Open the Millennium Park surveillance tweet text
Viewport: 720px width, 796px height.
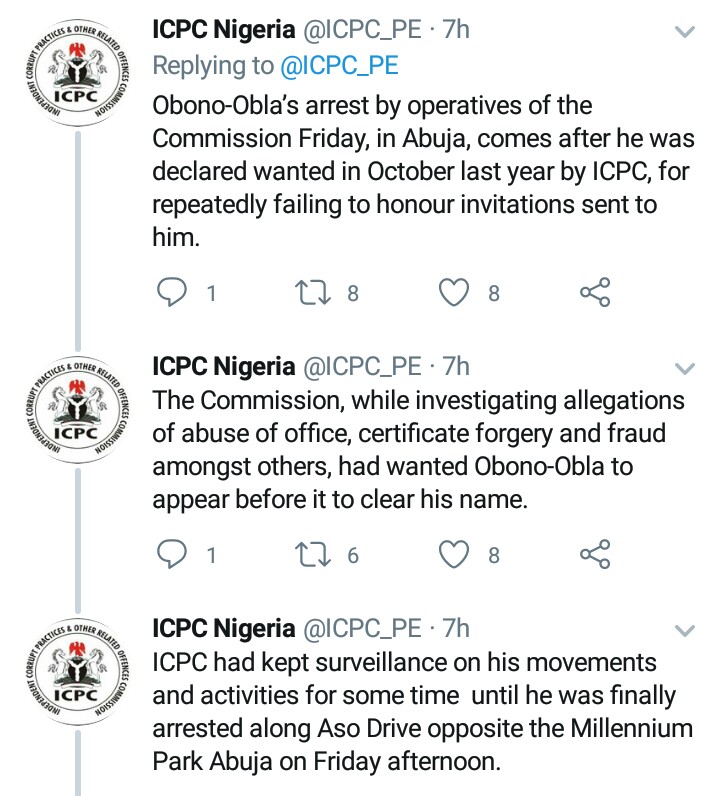click(418, 711)
